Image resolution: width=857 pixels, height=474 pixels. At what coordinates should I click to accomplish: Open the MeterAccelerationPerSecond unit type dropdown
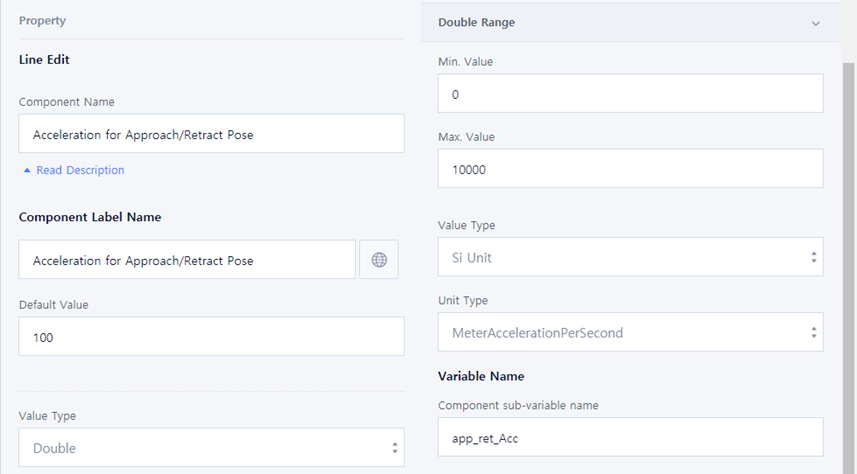coord(630,332)
